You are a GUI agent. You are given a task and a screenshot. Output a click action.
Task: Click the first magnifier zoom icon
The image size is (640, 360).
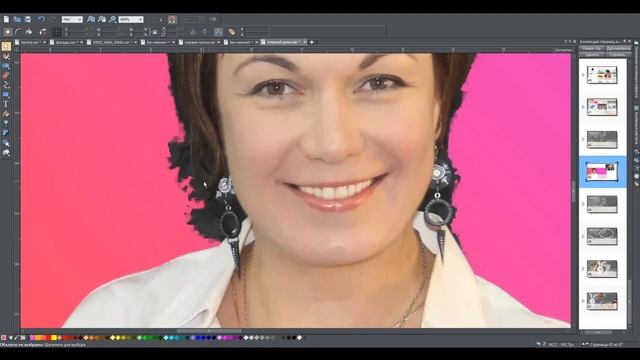[91, 19]
